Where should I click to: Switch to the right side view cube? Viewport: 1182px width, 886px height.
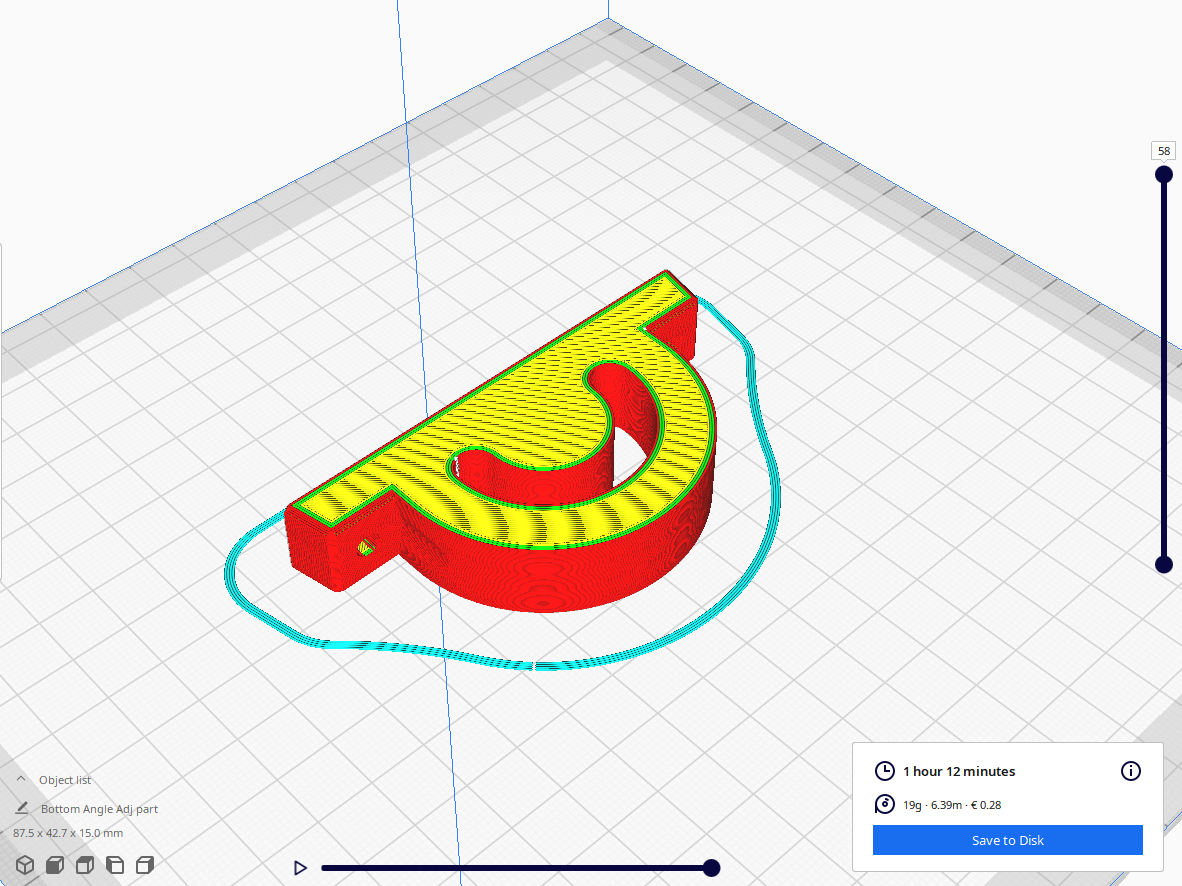coord(145,865)
